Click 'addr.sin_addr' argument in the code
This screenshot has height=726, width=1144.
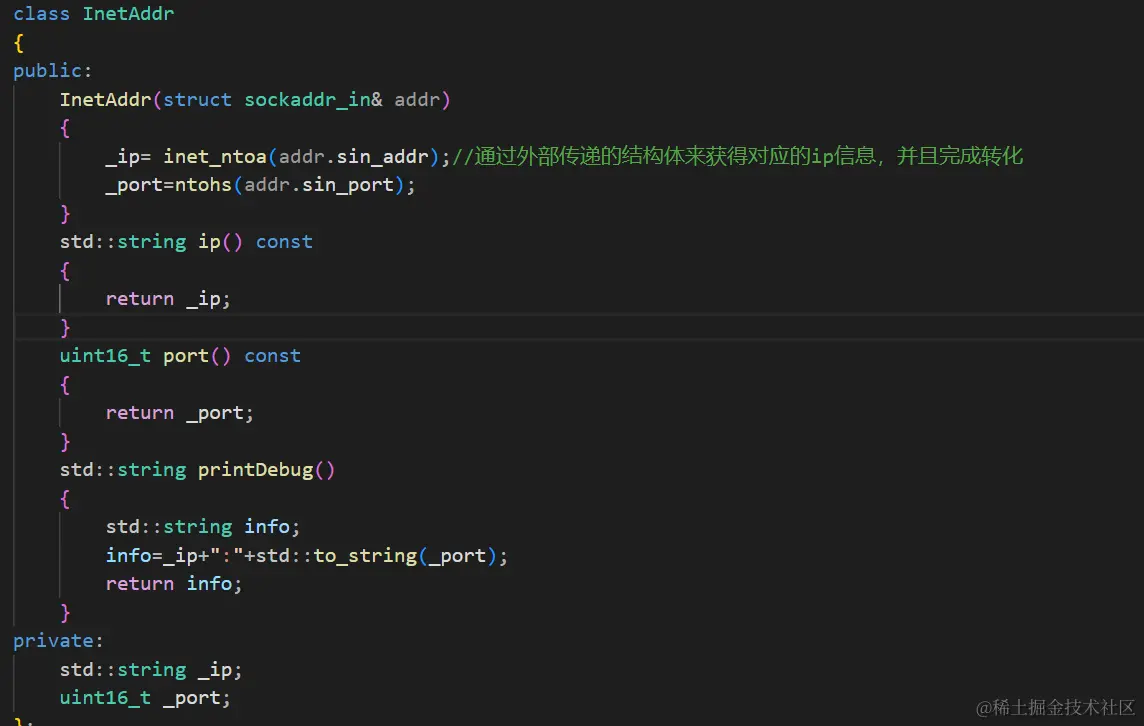(x=354, y=156)
